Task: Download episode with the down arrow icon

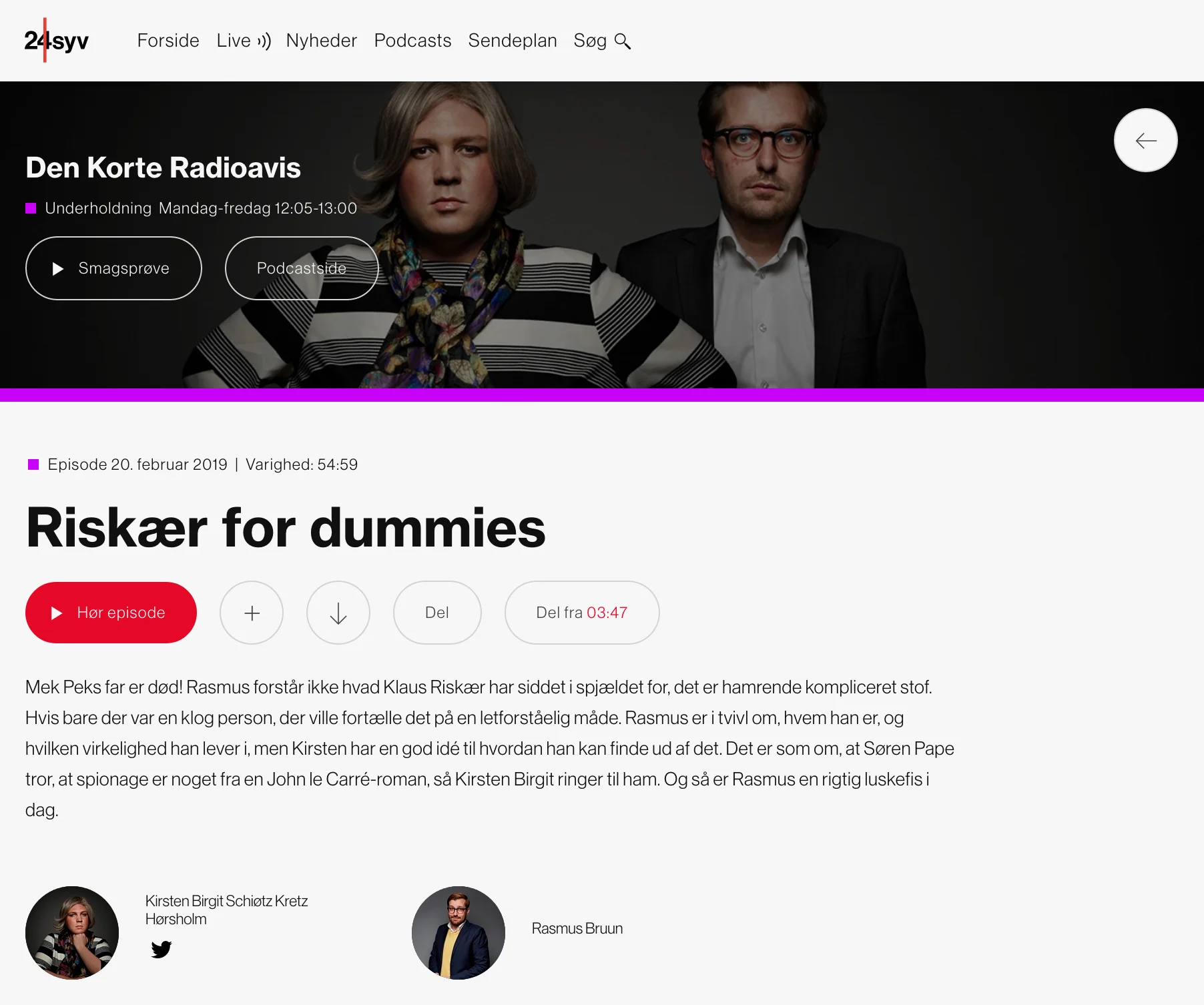Action: [x=338, y=613]
